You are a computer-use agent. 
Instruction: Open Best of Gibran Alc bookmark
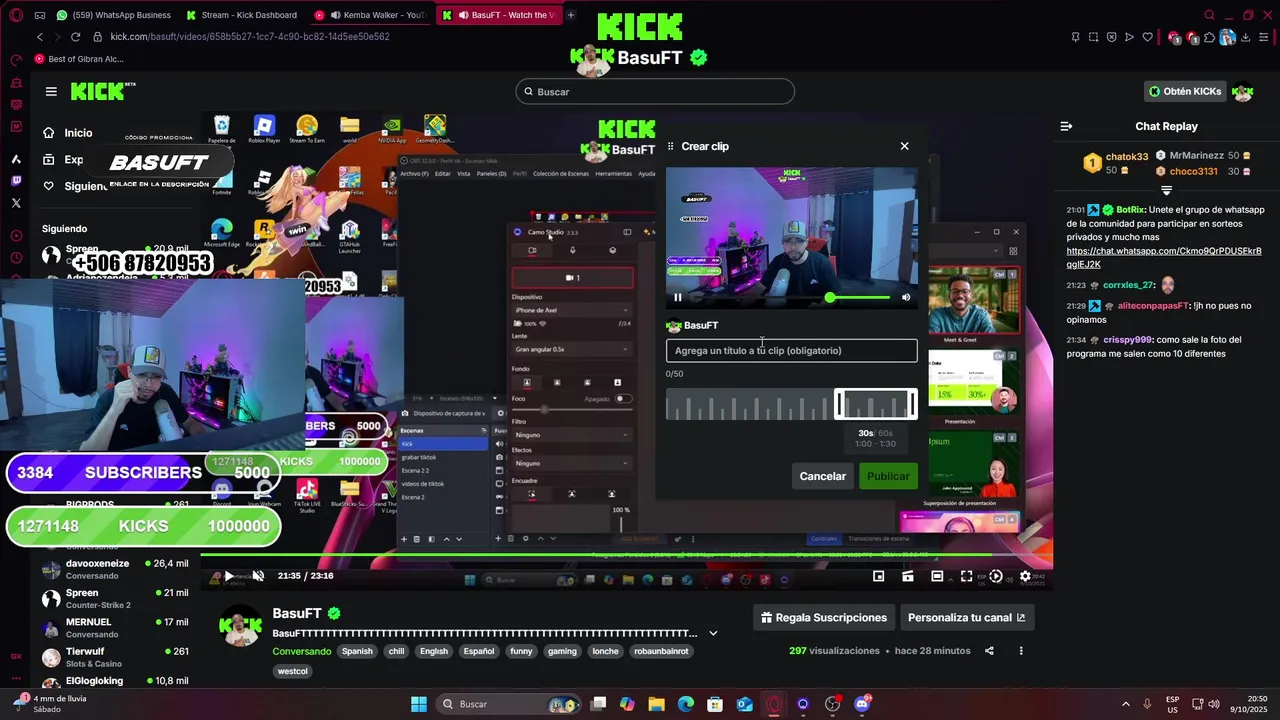(78, 59)
